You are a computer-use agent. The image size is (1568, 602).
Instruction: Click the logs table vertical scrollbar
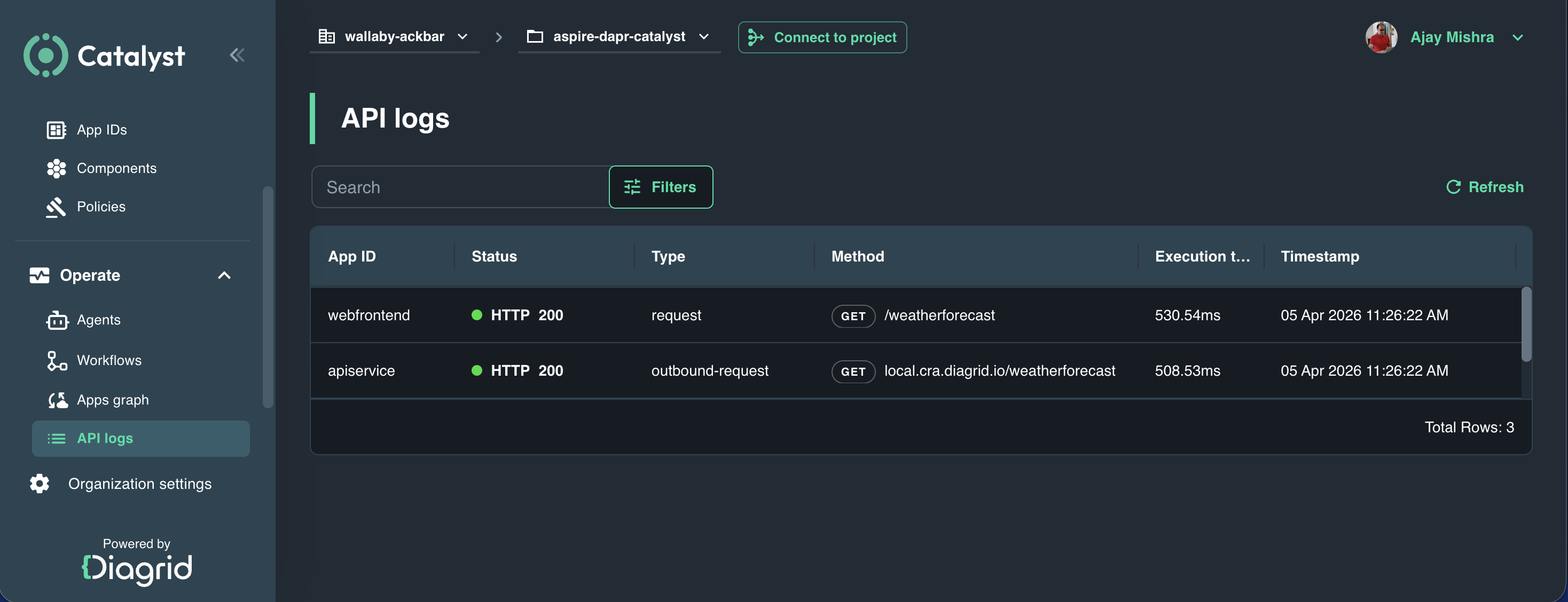click(x=1525, y=324)
